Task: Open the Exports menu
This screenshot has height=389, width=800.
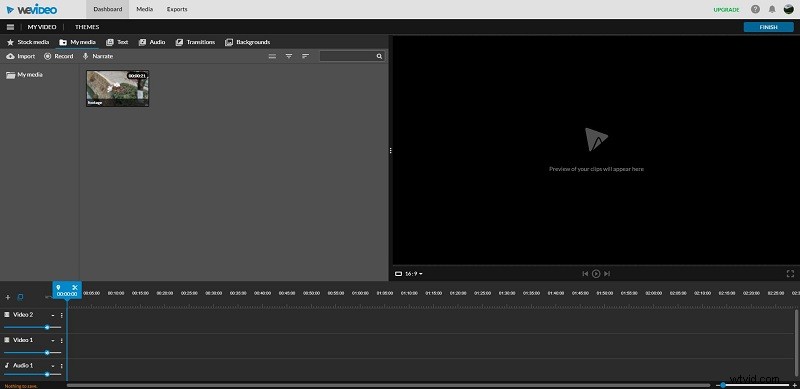Action: [x=177, y=9]
